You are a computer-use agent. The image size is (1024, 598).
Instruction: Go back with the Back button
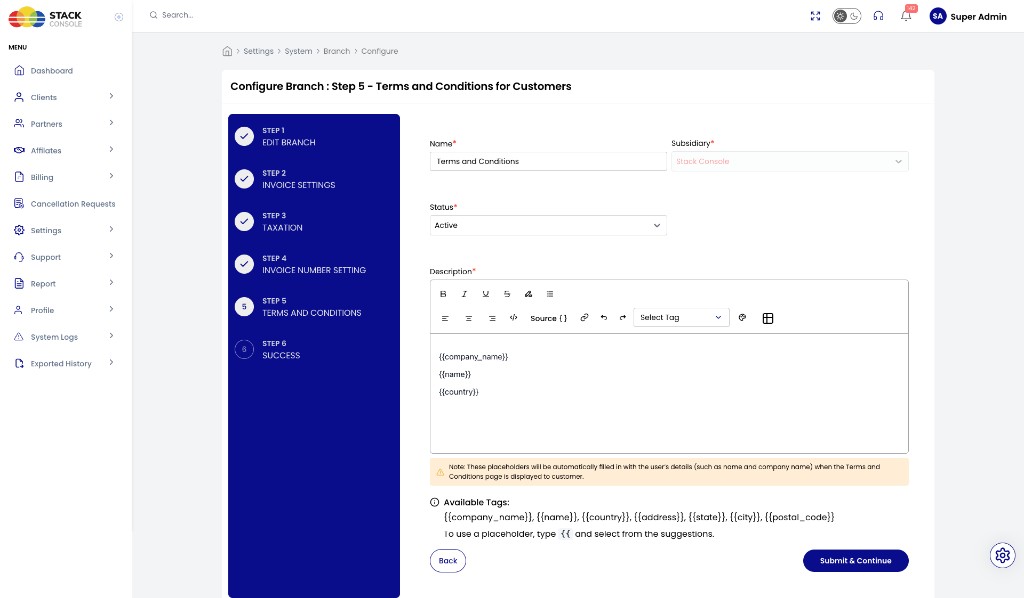[448, 561]
